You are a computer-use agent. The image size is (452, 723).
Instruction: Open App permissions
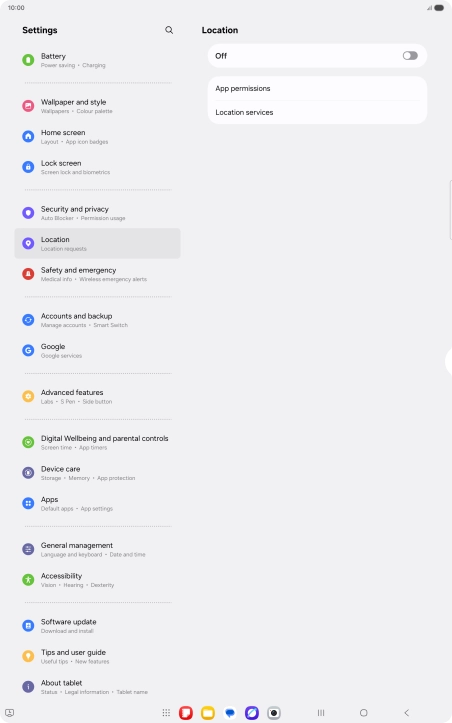pyautogui.click(x=317, y=89)
